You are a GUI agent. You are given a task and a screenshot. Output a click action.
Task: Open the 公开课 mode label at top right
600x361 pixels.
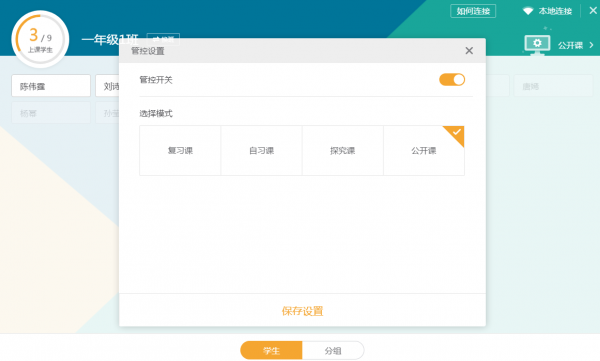pyautogui.click(x=570, y=46)
